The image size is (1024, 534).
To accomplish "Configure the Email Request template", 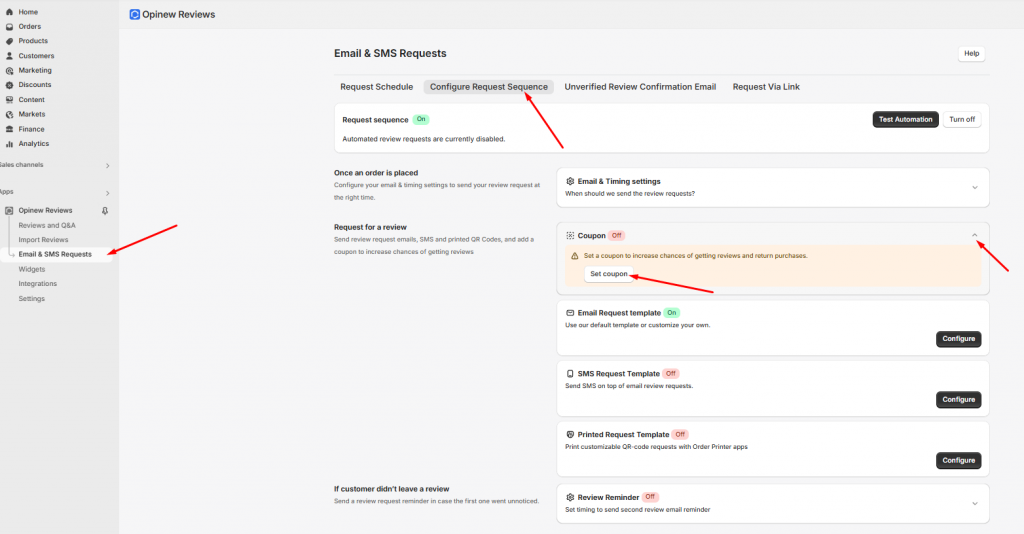I will click(x=958, y=339).
